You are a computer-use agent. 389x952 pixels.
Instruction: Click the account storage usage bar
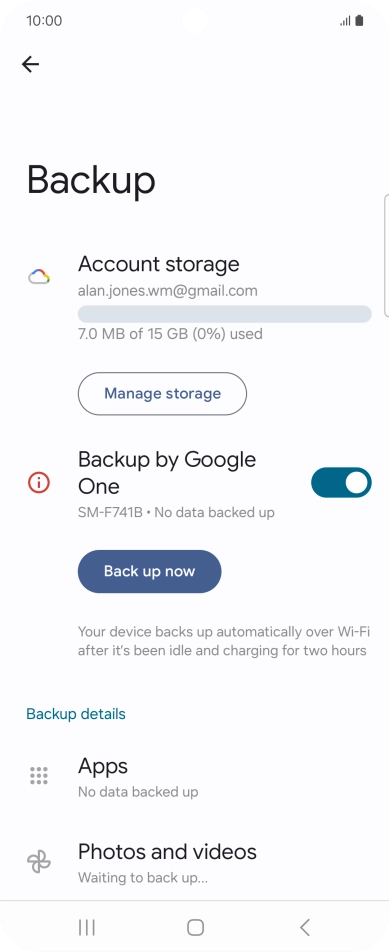click(225, 314)
